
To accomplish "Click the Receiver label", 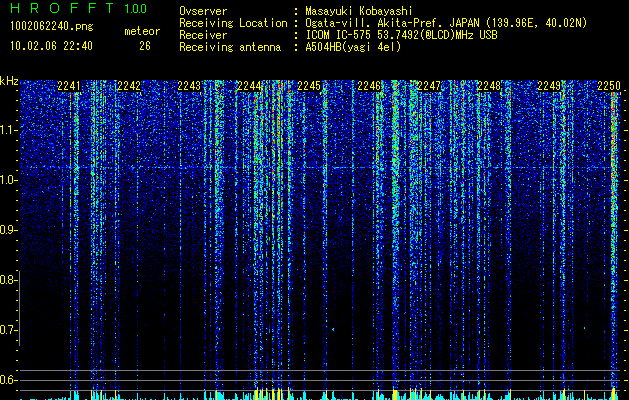I will point(203,35).
